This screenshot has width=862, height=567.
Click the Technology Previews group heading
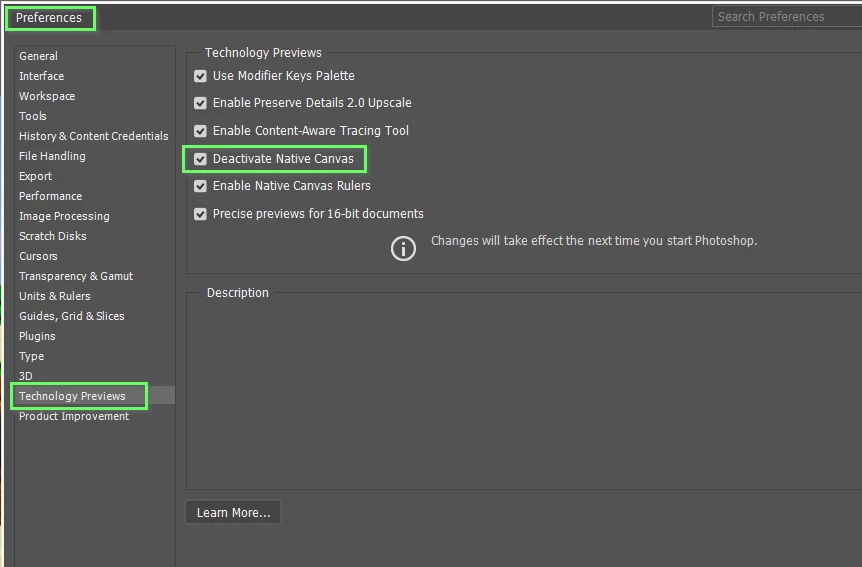tap(263, 53)
